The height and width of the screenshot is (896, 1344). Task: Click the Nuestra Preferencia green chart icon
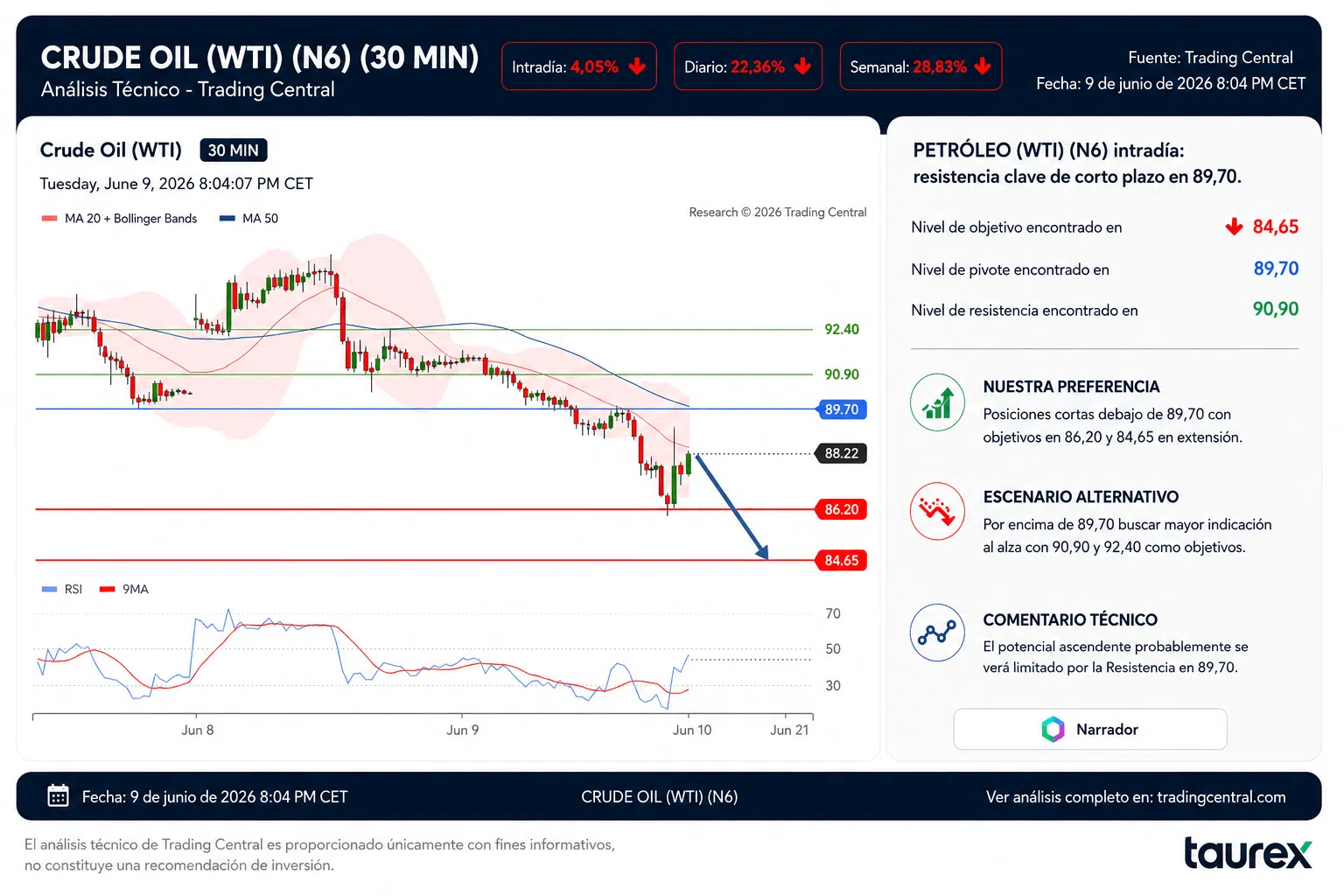tap(937, 402)
